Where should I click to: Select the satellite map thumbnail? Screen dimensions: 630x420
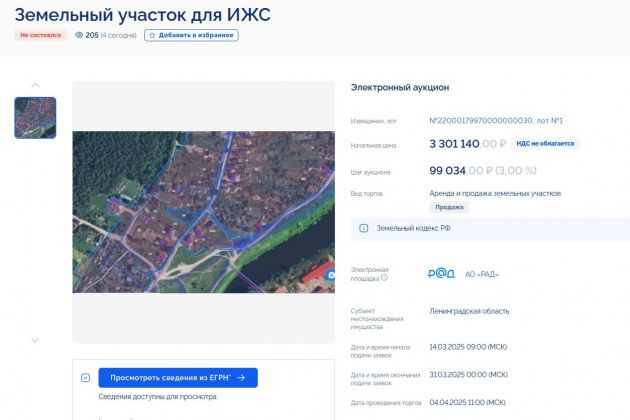pyautogui.click(x=35, y=118)
